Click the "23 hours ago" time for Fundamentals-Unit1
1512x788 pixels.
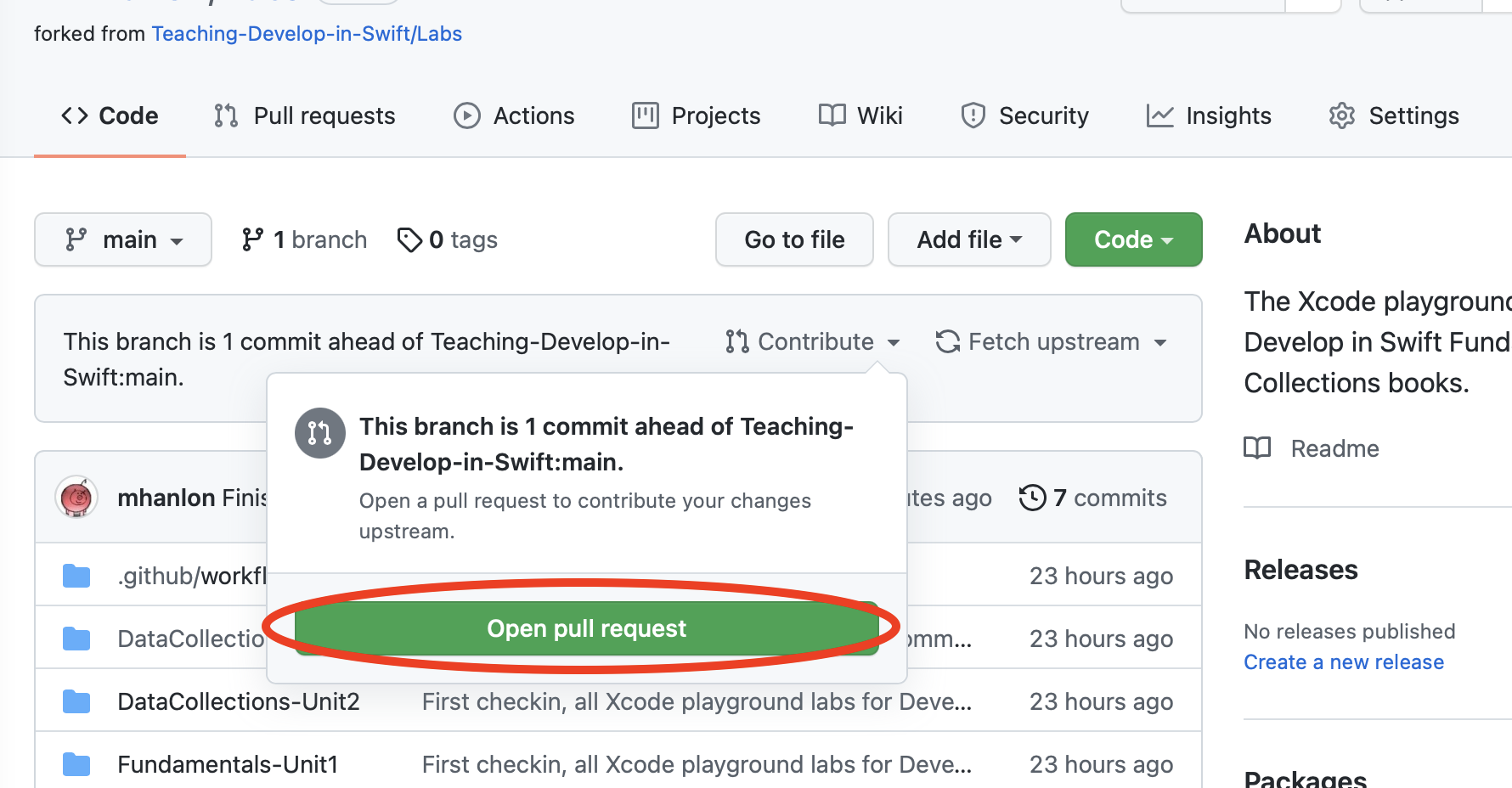coord(1101,764)
